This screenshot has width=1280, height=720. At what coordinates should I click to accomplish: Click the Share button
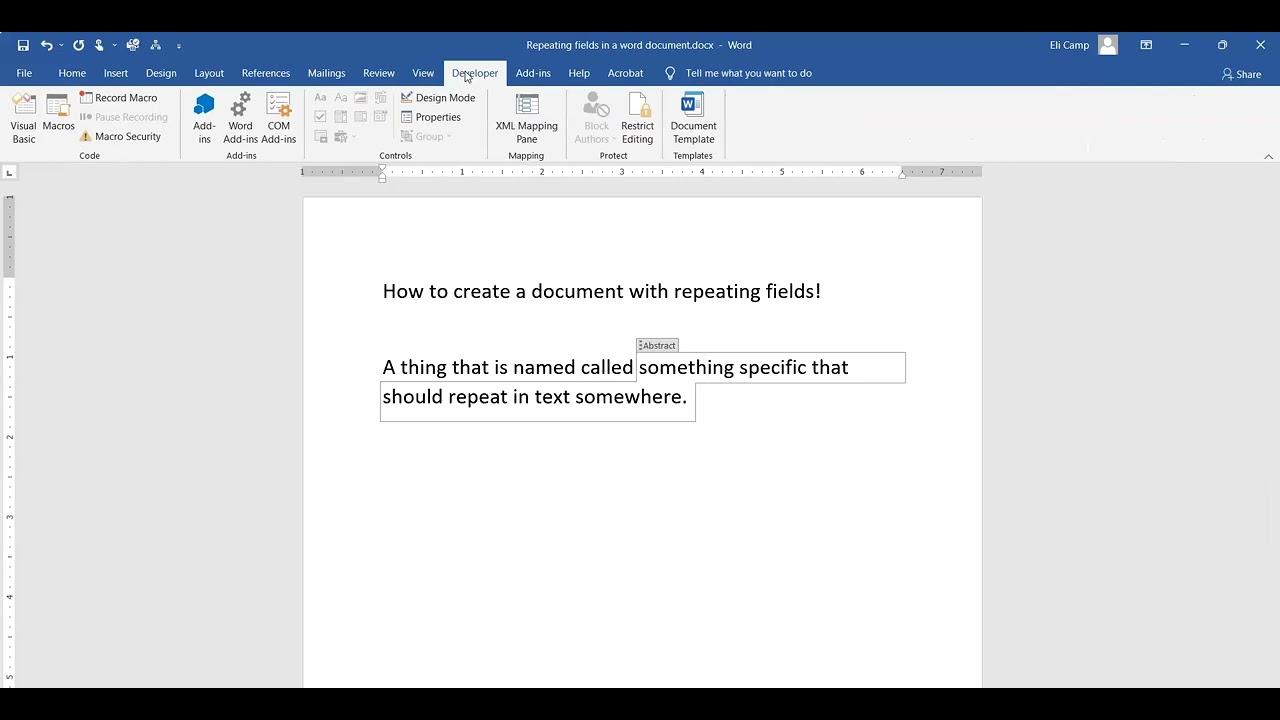[x=1242, y=74]
